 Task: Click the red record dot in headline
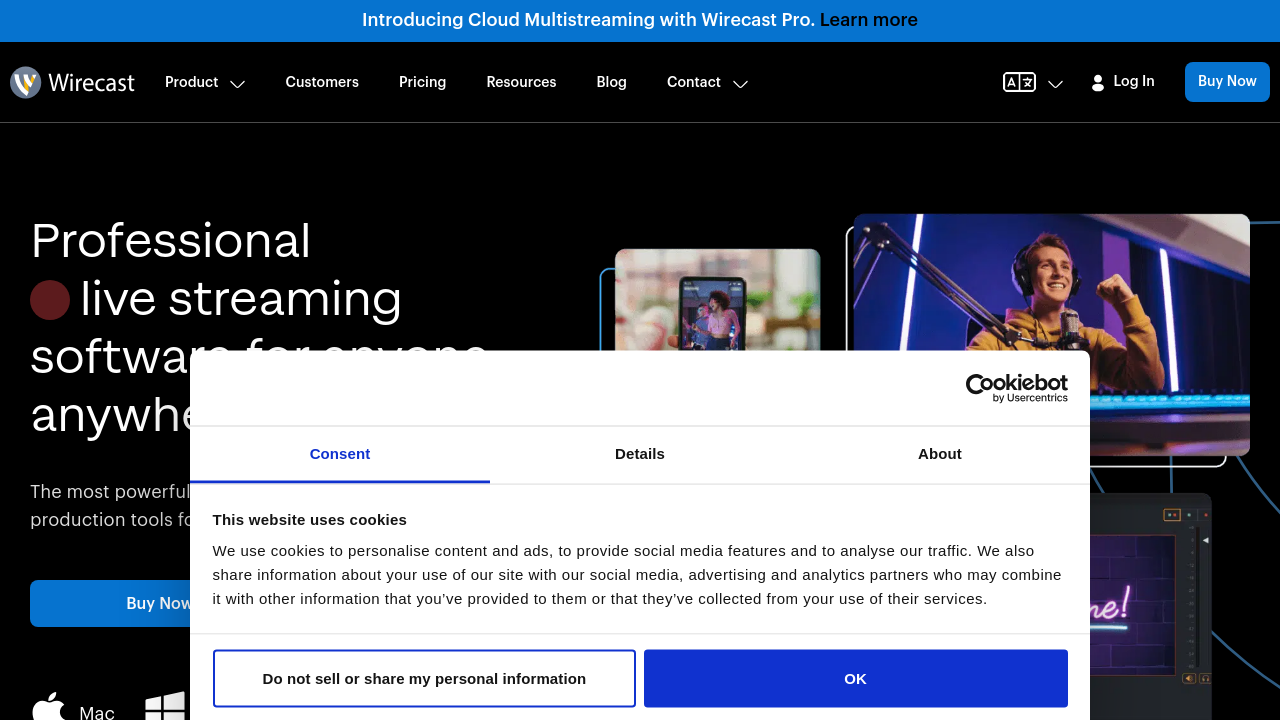50,300
